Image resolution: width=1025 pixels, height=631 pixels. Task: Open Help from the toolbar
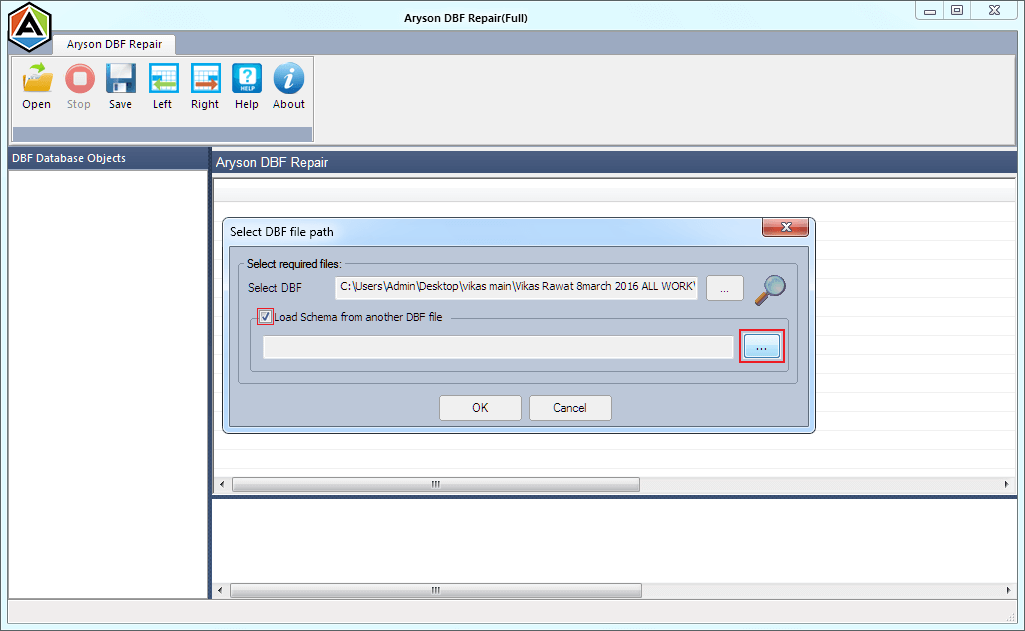tap(247, 78)
